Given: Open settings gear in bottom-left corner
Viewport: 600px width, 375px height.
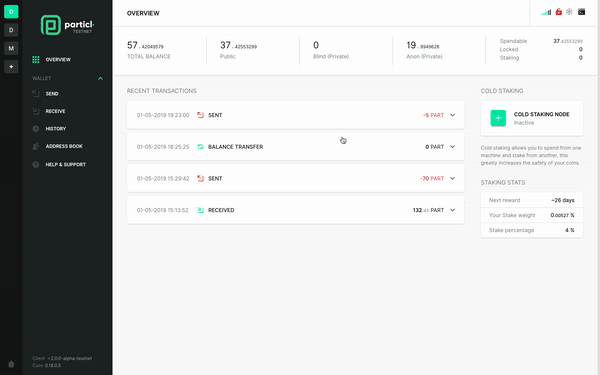Looking at the screenshot, I should (x=11, y=364).
